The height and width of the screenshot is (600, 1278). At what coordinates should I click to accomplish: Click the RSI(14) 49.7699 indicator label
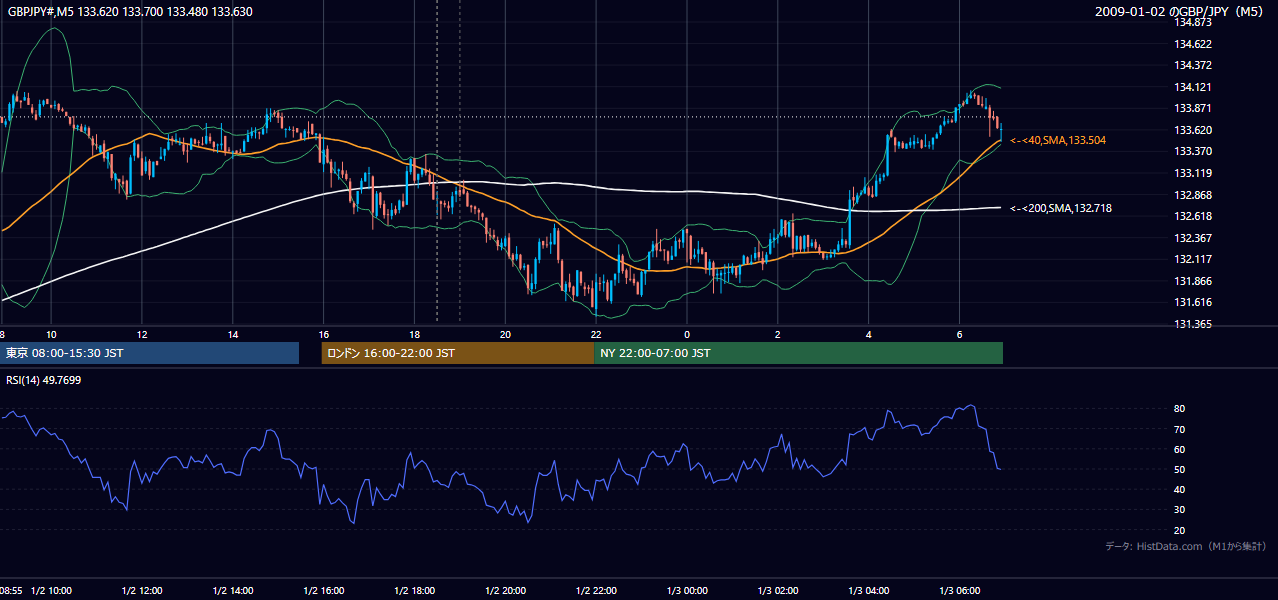43,380
